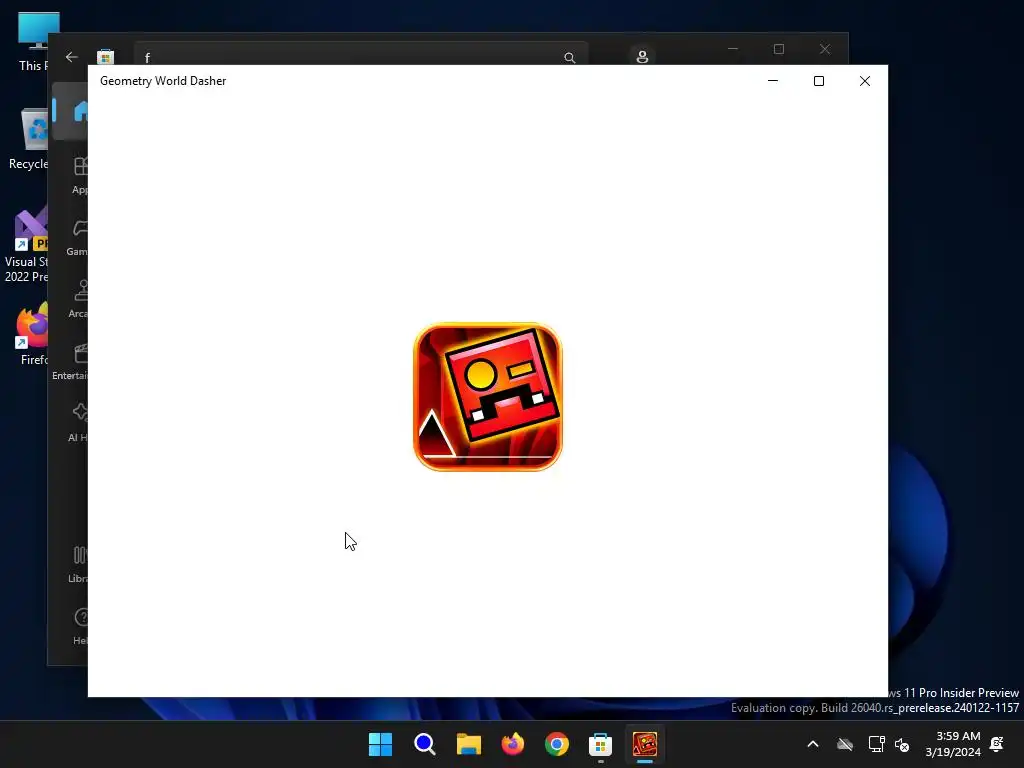The height and width of the screenshot is (768, 1024).
Task: Click the OneDrive cloud tray icon
Action: 845,744
